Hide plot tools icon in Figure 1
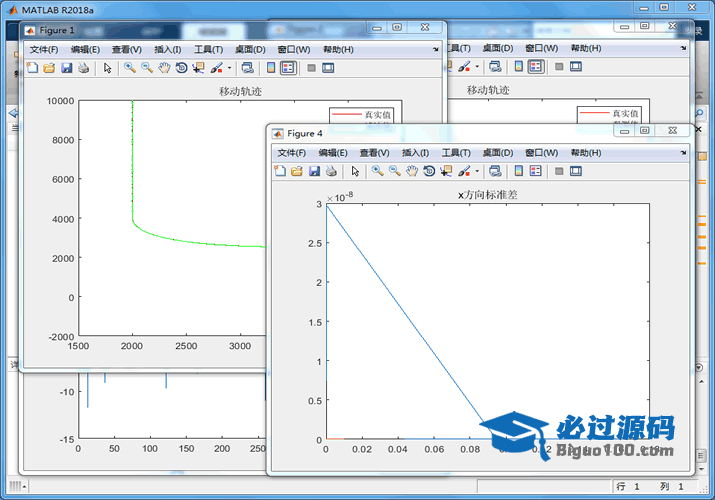Viewport: 715px width, 500px height. click(x=311, y=68)
